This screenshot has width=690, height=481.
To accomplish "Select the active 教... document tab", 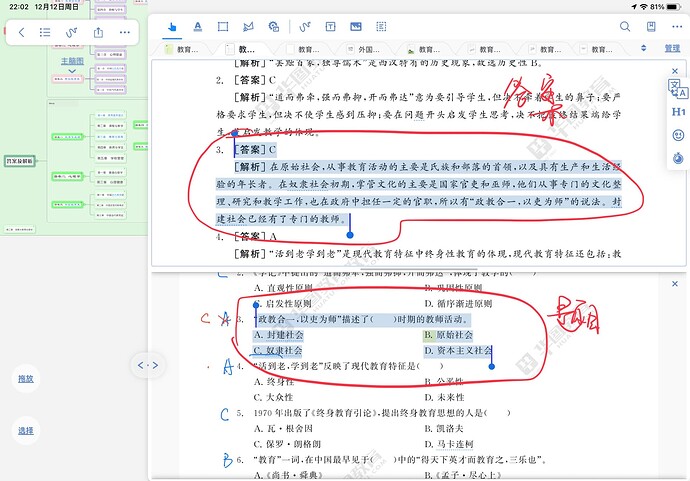I will coord(240,49).
